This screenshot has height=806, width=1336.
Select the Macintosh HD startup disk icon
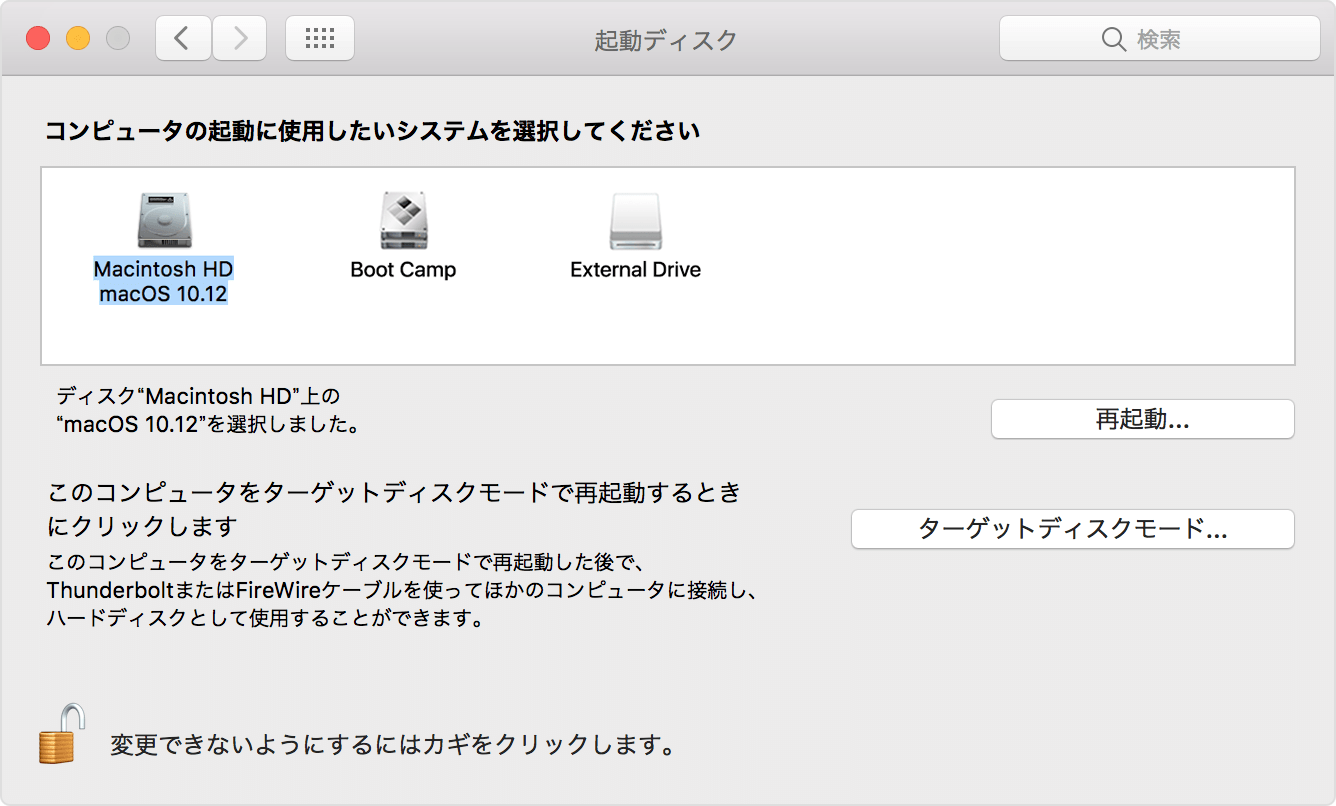(x=163, y=220)
